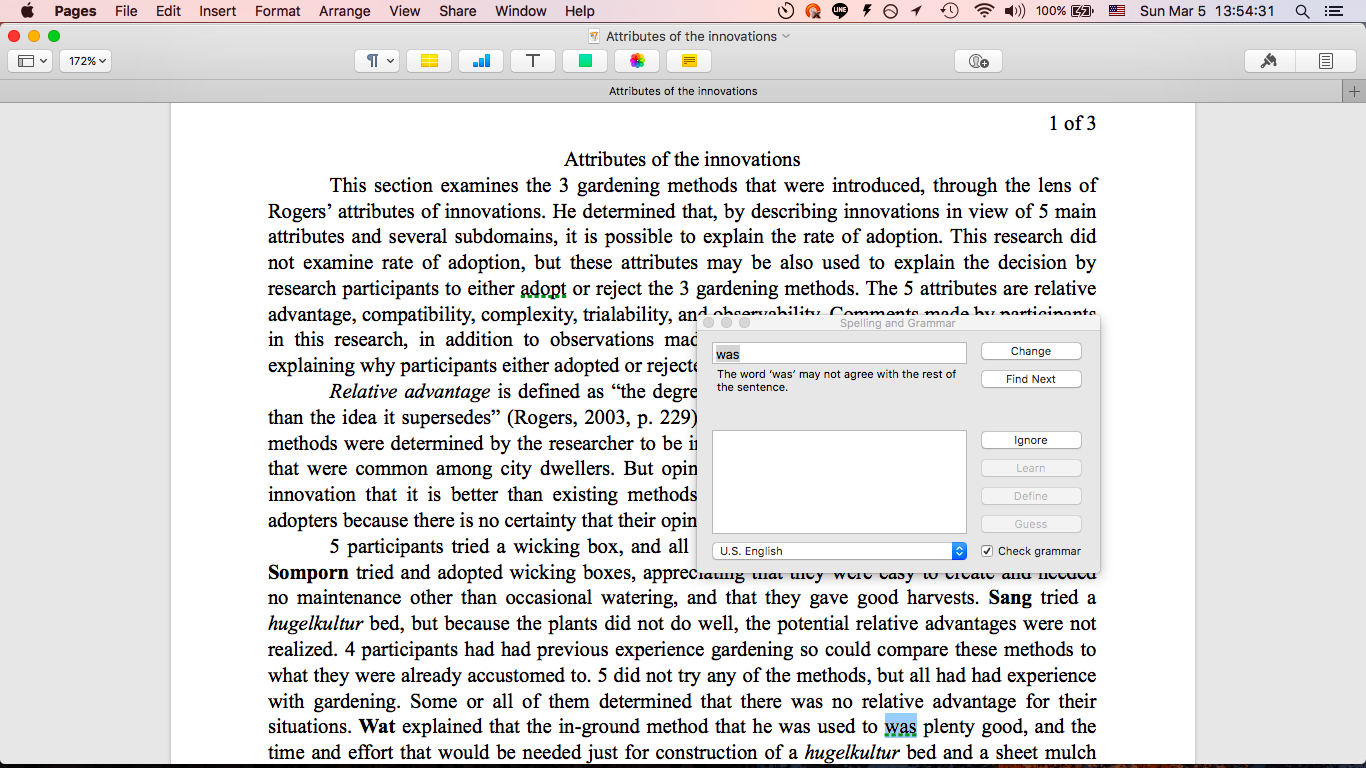Image resolution: width=1366 pixels, height=768 pixels.
Task: Open the battery status icon
Action: point(1081,11)
